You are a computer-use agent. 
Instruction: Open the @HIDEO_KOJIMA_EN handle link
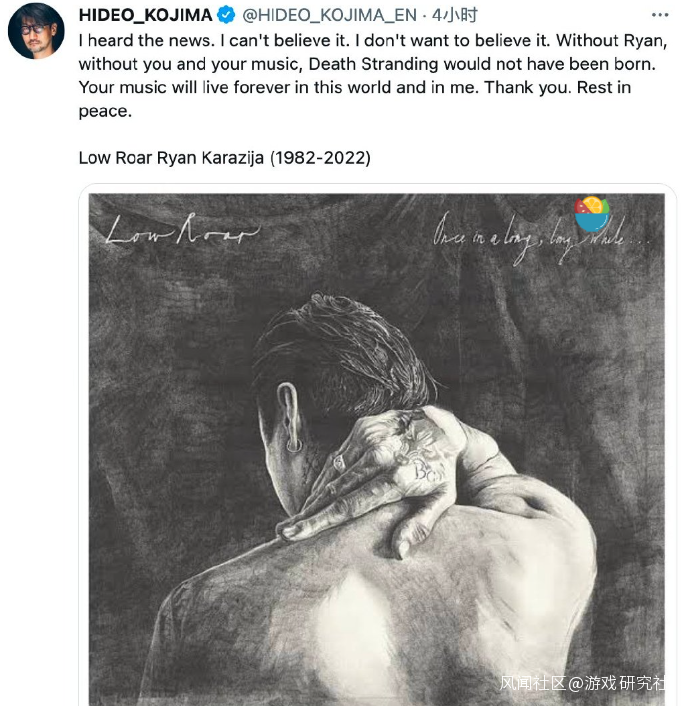pyautogui.click(x=331, y=15)
